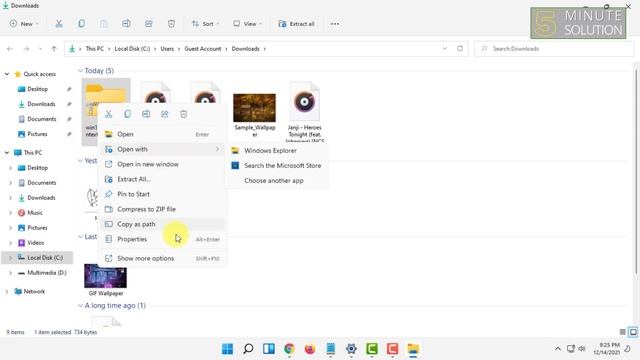Click the Share icon in the toolbar
This screenshot has width=640, height=360.
coord(149,24)
